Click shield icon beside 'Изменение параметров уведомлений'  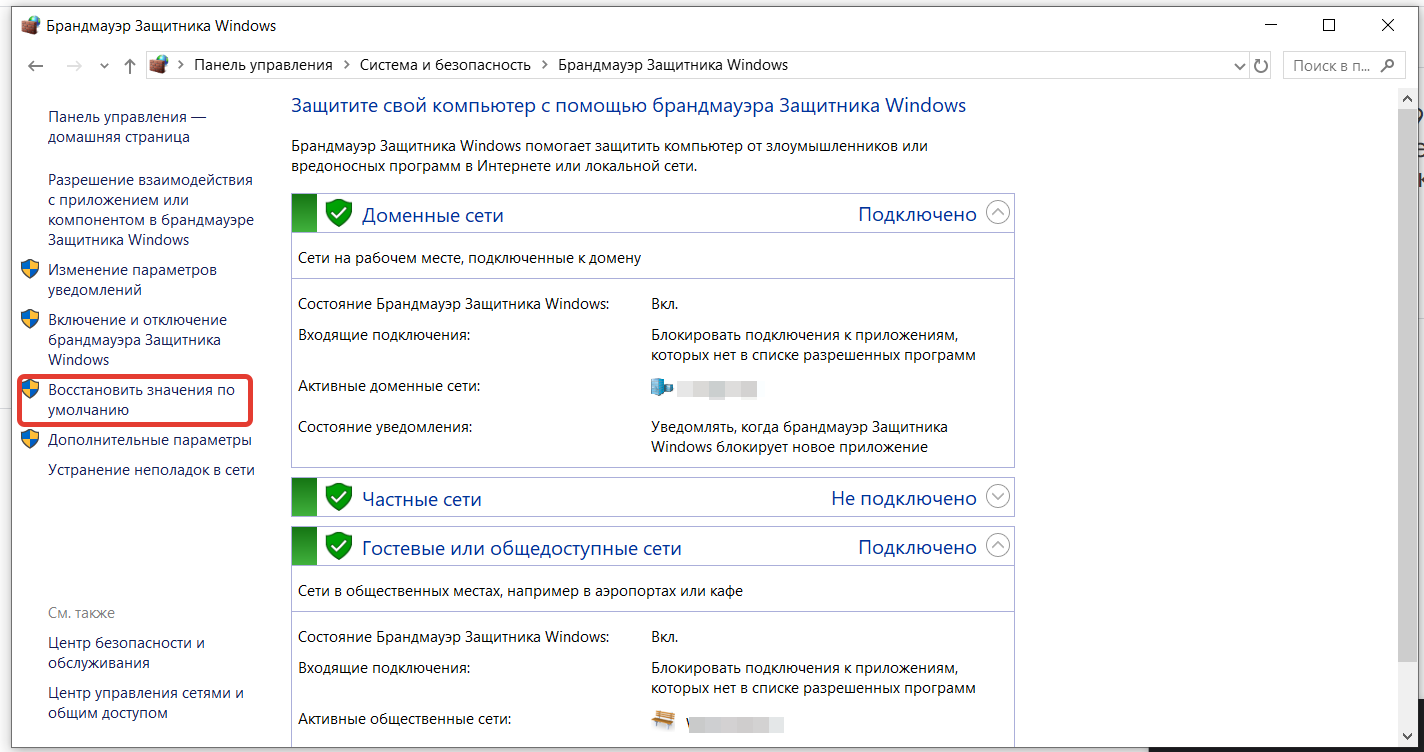pos(30,269)
